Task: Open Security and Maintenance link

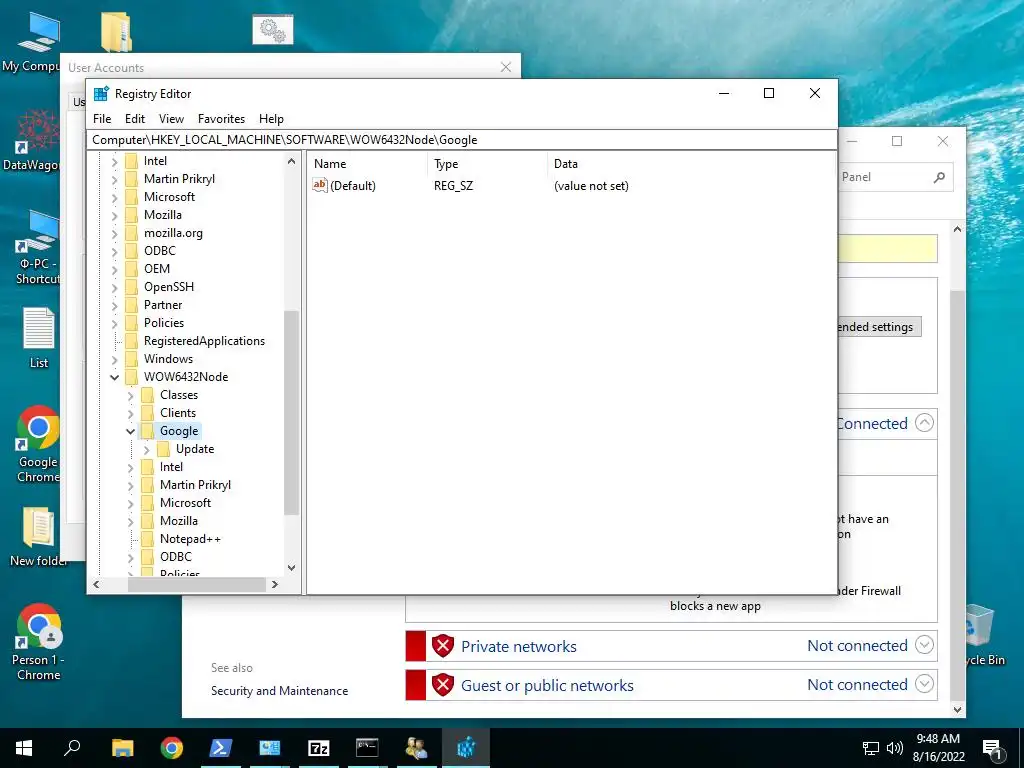Action: [280, 691]
